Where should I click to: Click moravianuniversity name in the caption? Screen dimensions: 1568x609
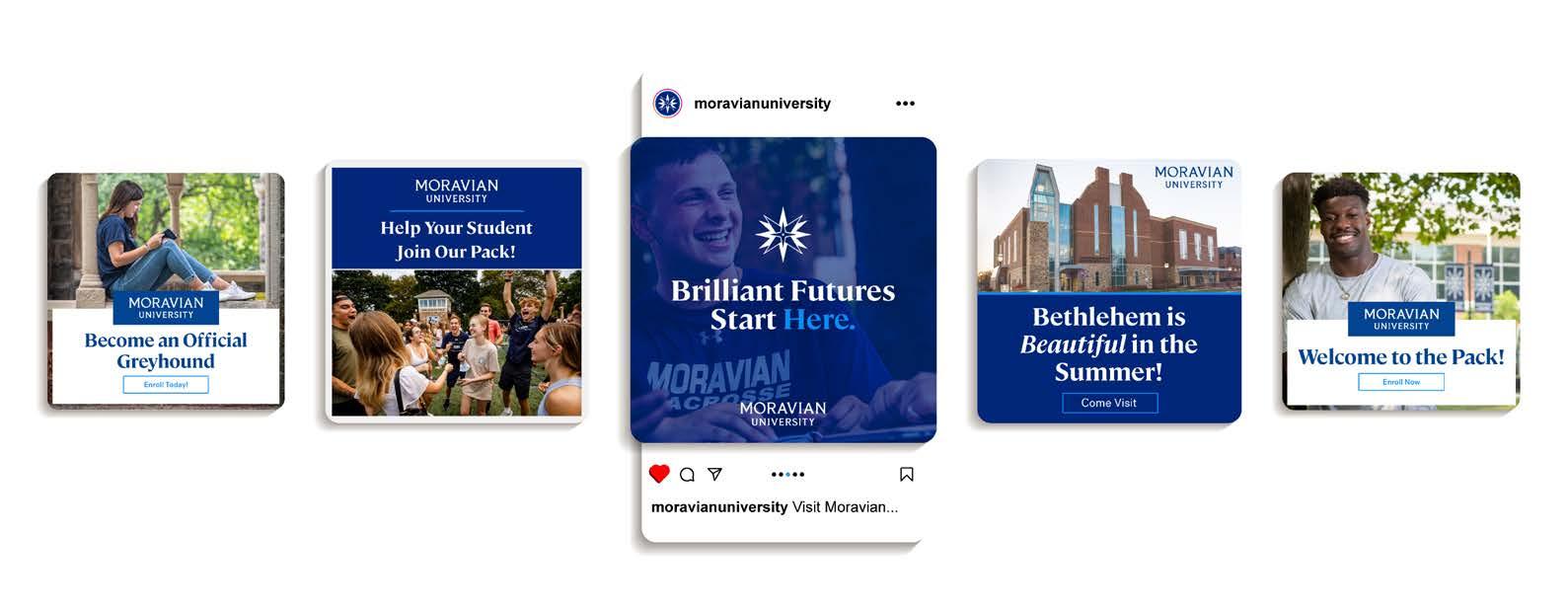[x=719, y=507]
